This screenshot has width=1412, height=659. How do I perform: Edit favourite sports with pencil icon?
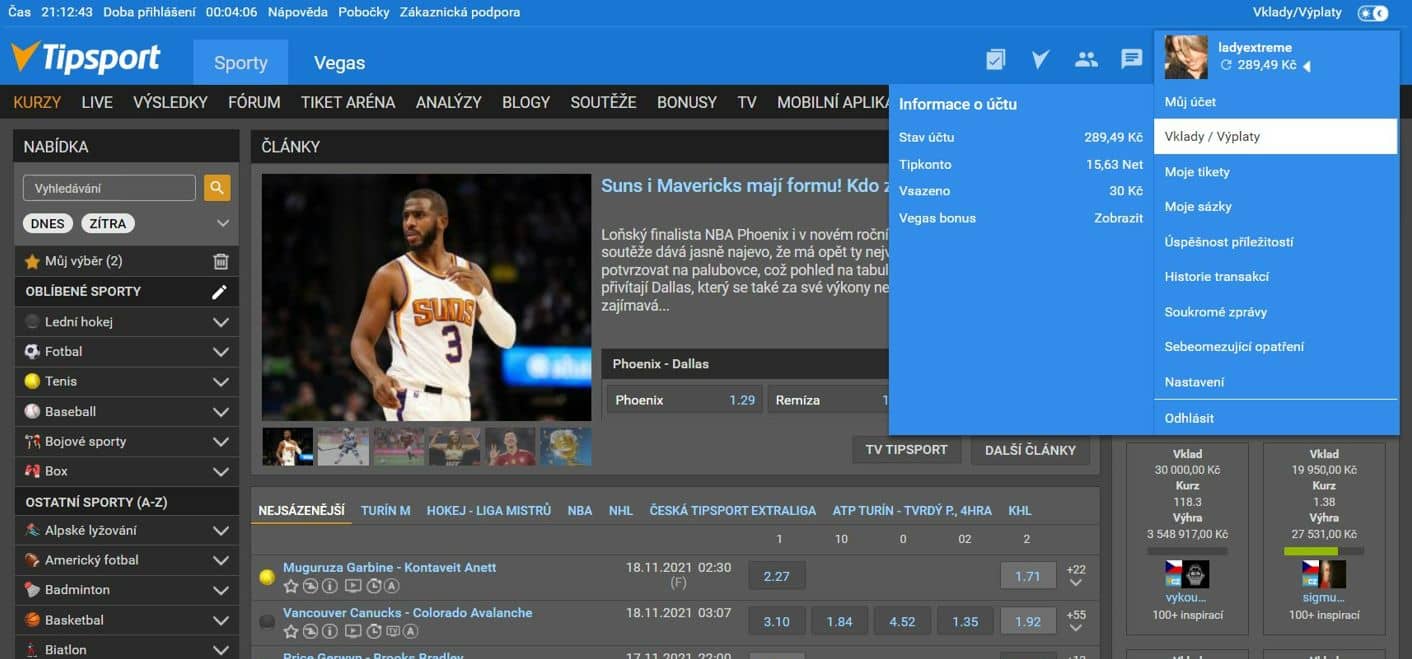(x=220, y=292)
